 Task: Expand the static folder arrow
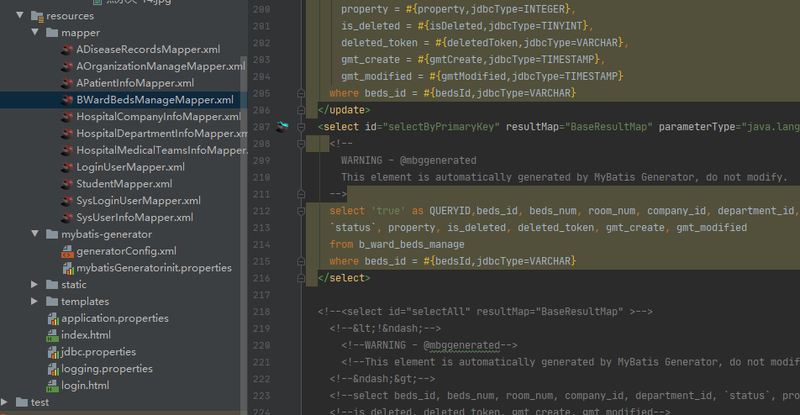tap(34, 284)
